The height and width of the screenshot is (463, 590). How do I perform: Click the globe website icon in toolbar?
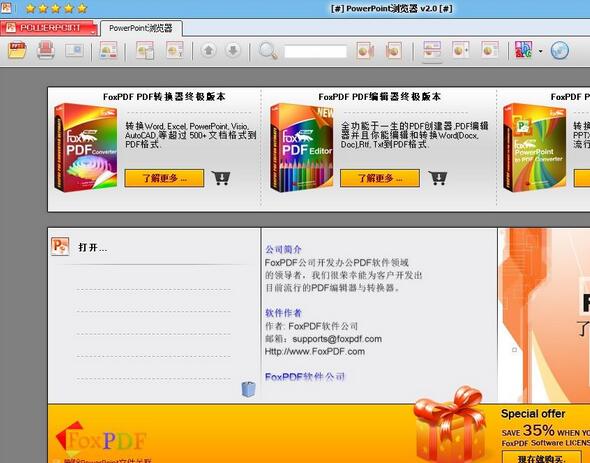(x=560, y=51)
